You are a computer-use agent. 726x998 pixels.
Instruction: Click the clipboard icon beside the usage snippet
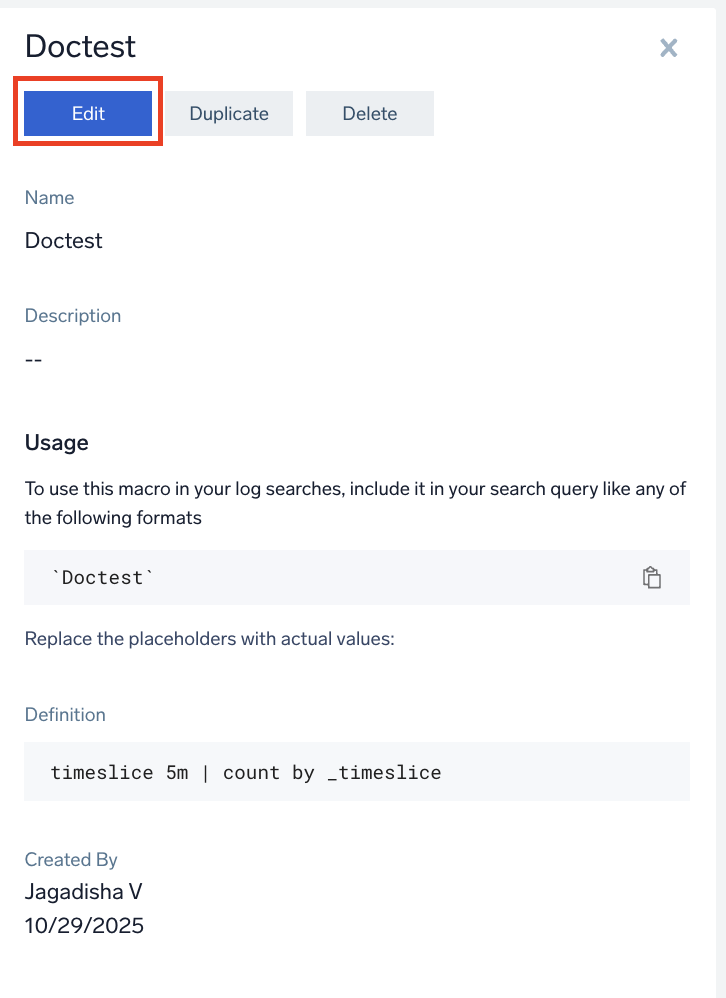click(x=652, y=577)
